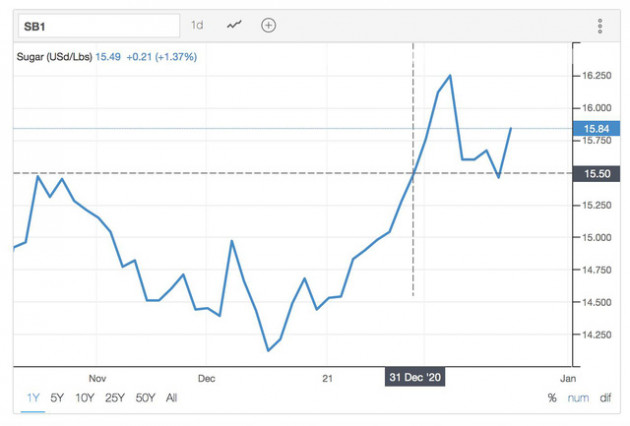Click the Nov label on time axis
This screenshot has height=426, width=630.
click(96, 379)
